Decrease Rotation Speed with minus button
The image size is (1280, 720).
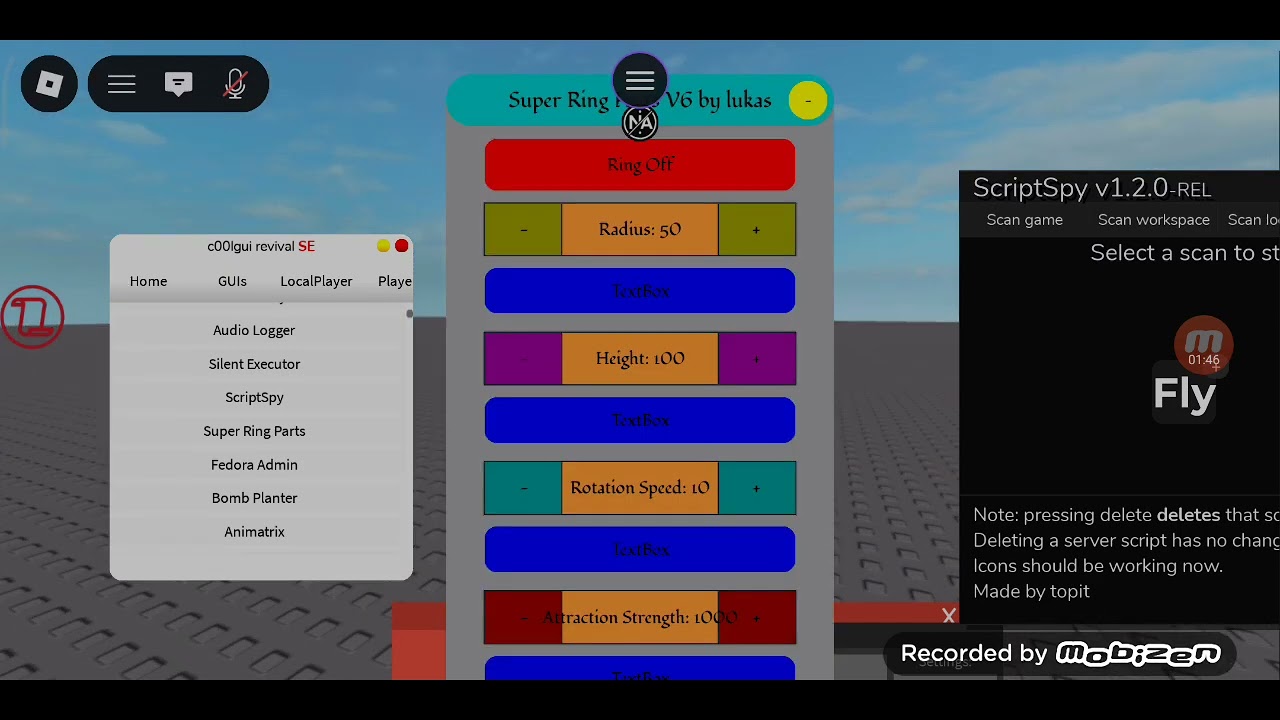point(523,488)
